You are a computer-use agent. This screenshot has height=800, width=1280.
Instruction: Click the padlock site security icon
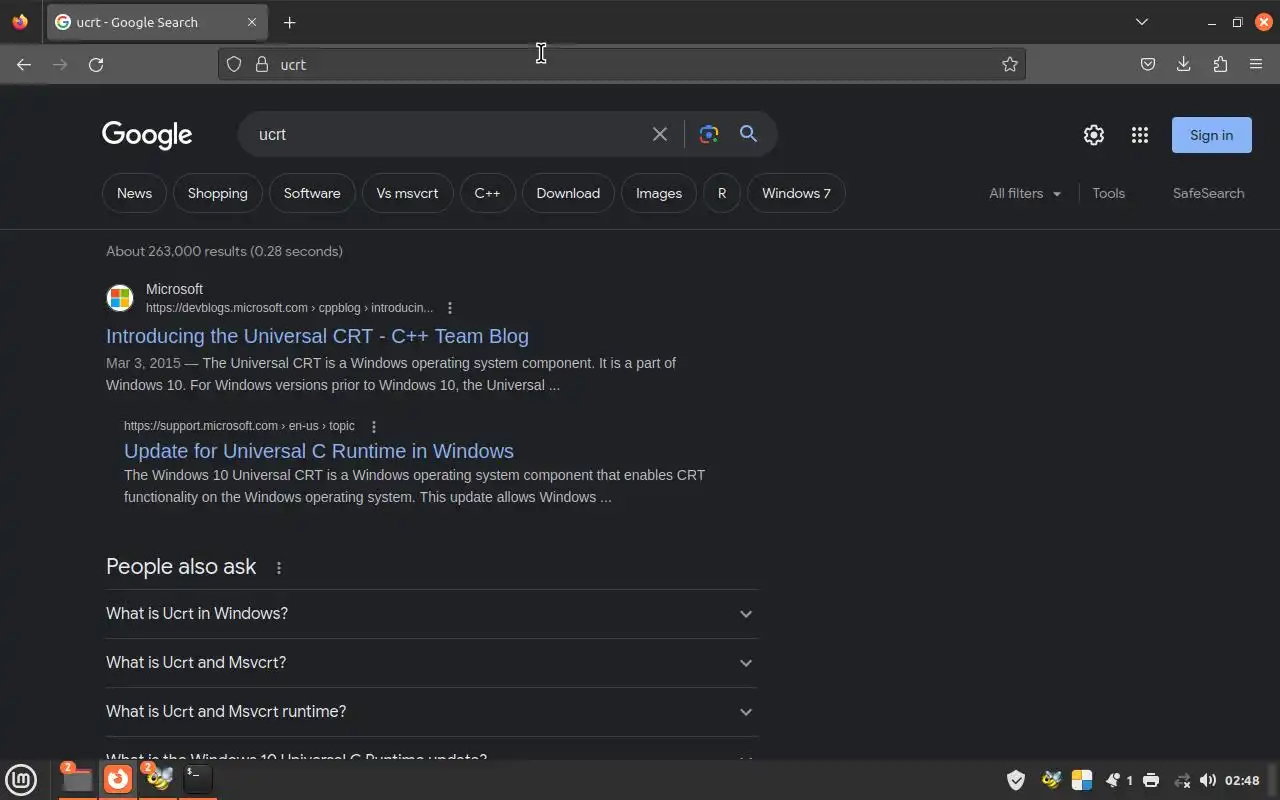262,64
